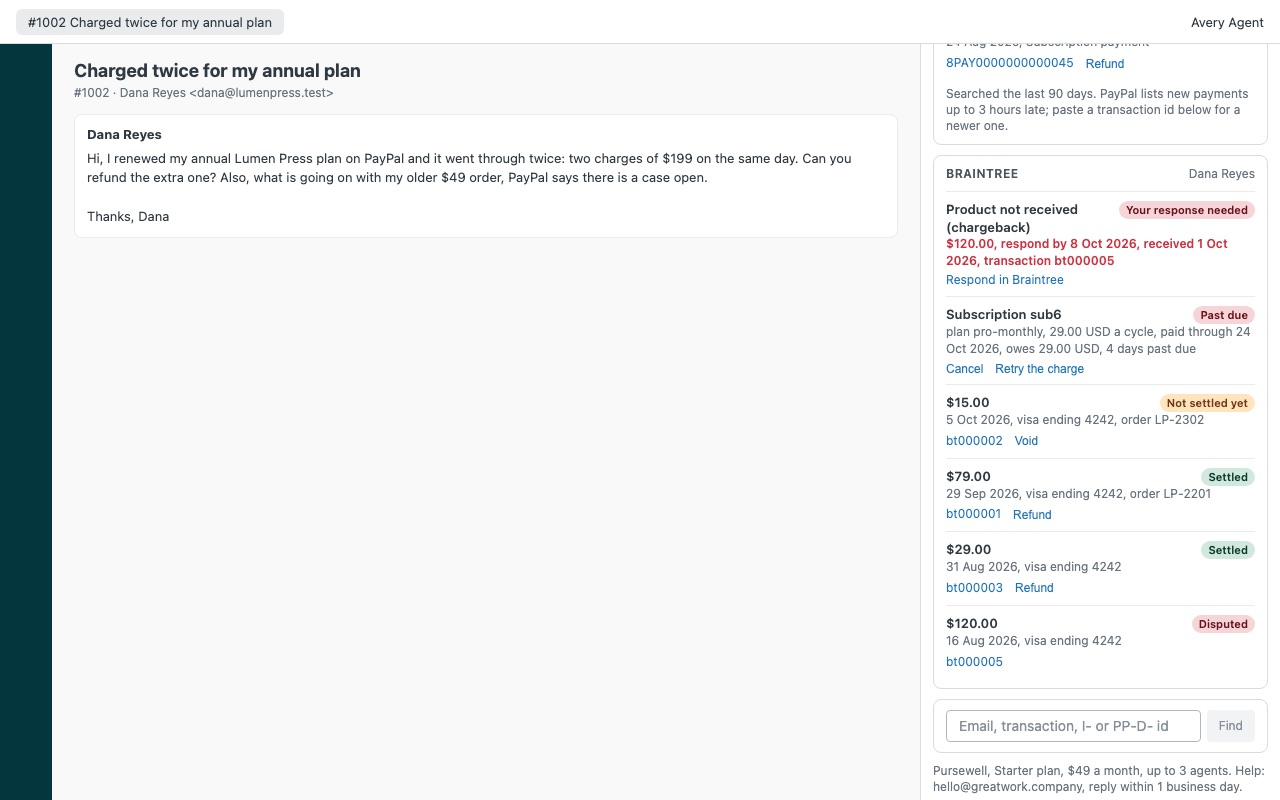Open disputed transaction bt000005
The width and height of the screenshot is (1280, 800).
click(x=974, y=662)
